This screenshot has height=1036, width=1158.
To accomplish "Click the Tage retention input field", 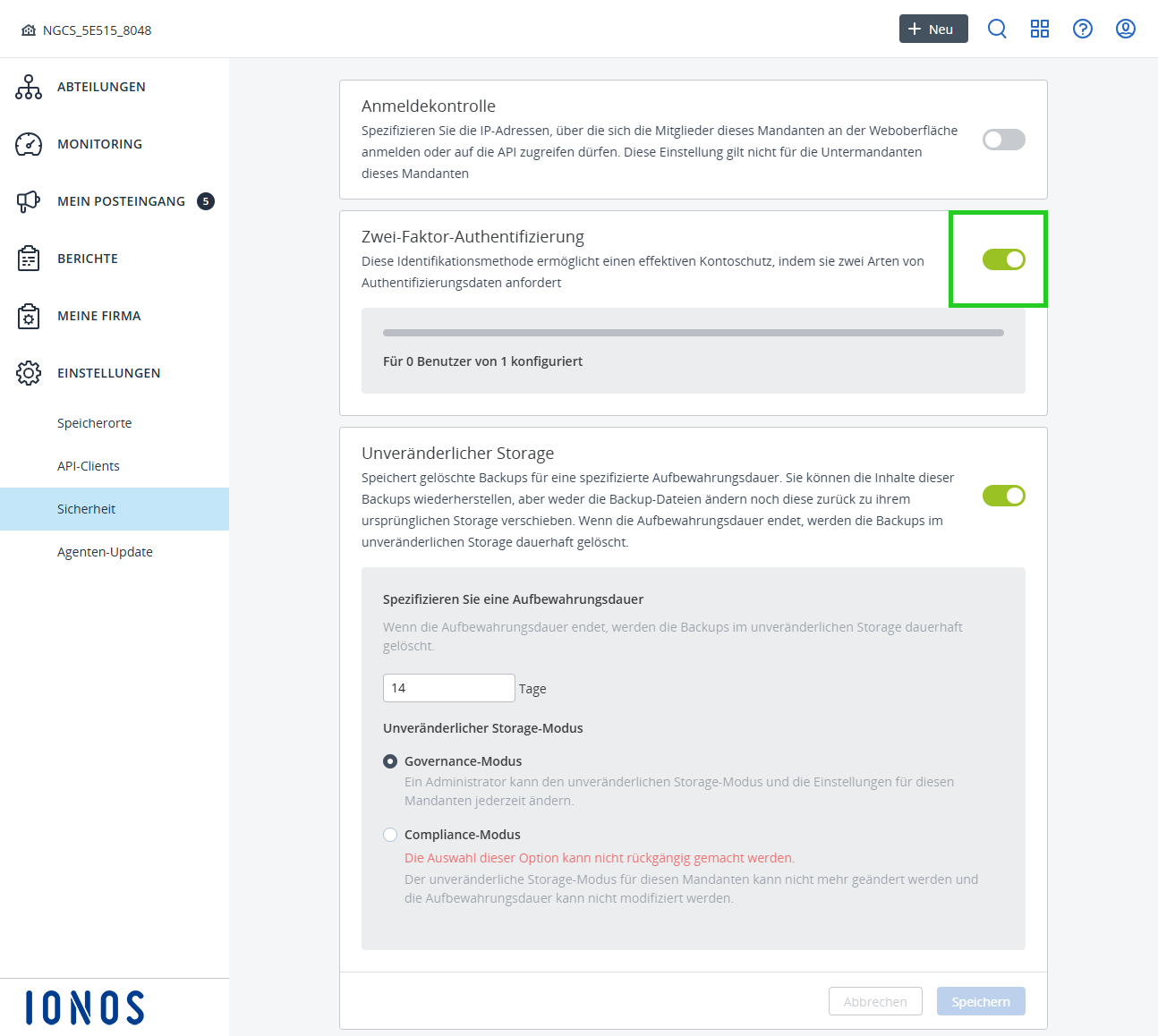I will [x=448, y=687].
